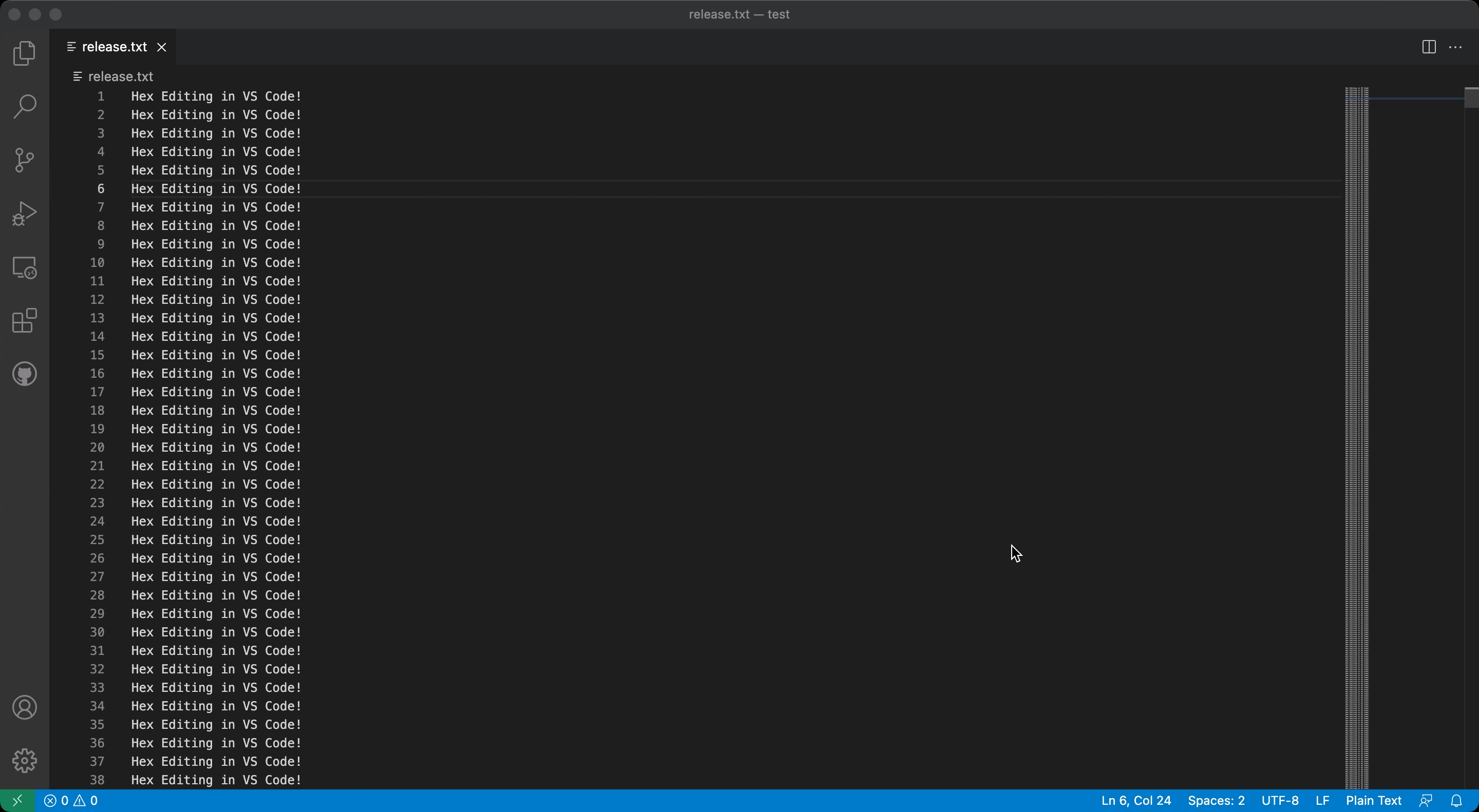
Task: Open the Source Control panel
Action: point(25,160)
